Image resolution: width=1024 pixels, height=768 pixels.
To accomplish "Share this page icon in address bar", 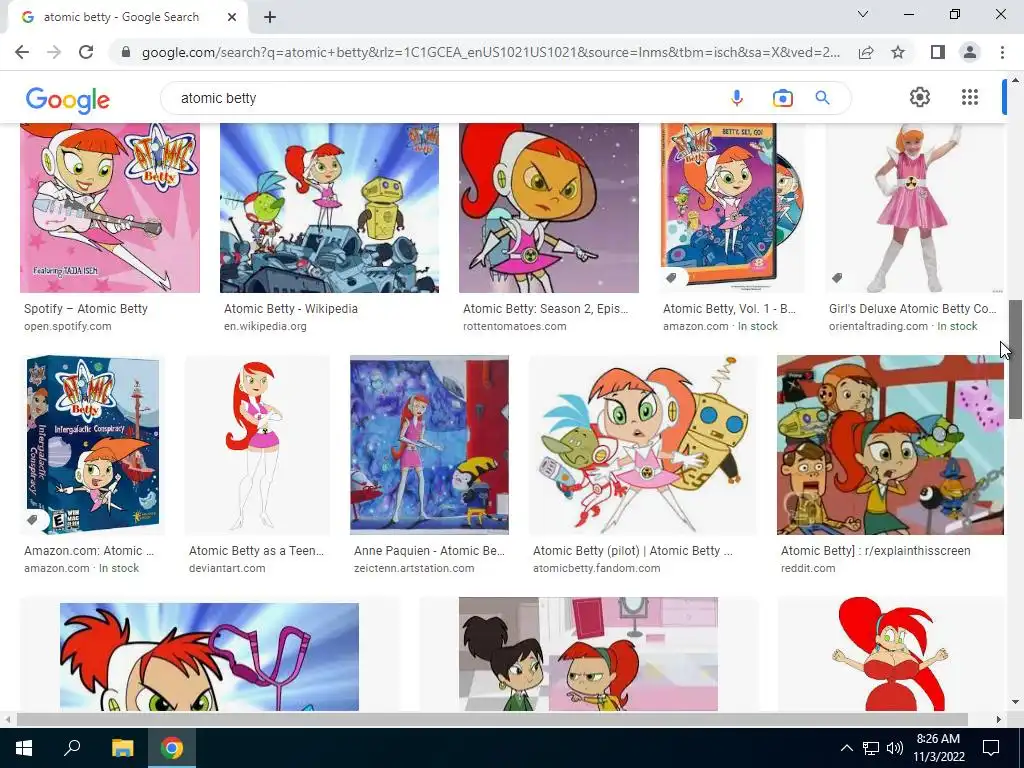I will click(866, 52).
